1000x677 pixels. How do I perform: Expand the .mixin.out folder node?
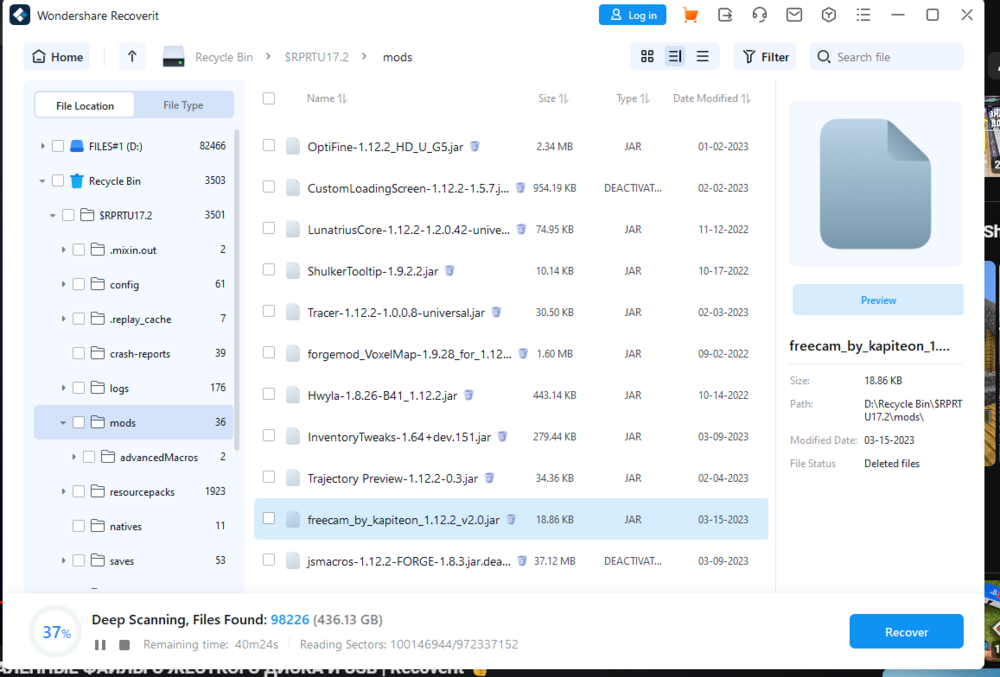click(x=63, y=250)
